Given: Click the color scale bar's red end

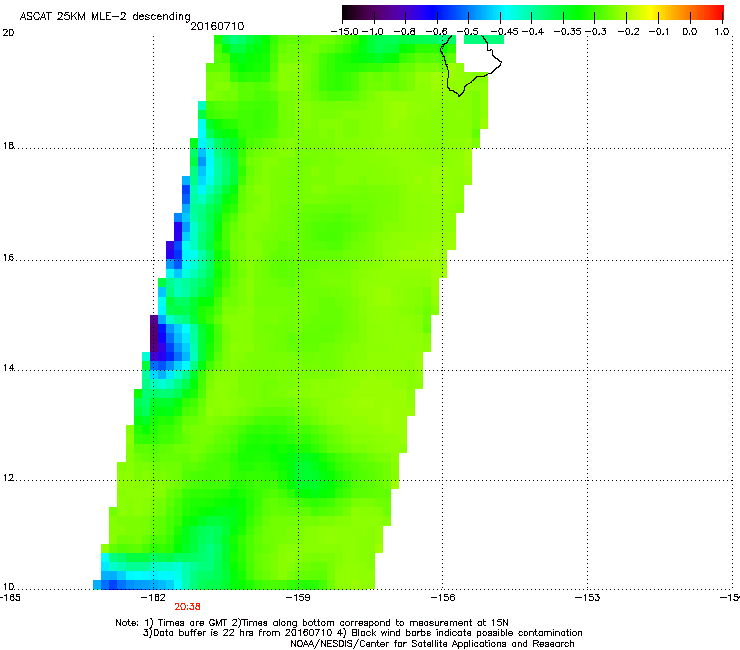Looking at the screenshot, I should [x=717, y=12].
